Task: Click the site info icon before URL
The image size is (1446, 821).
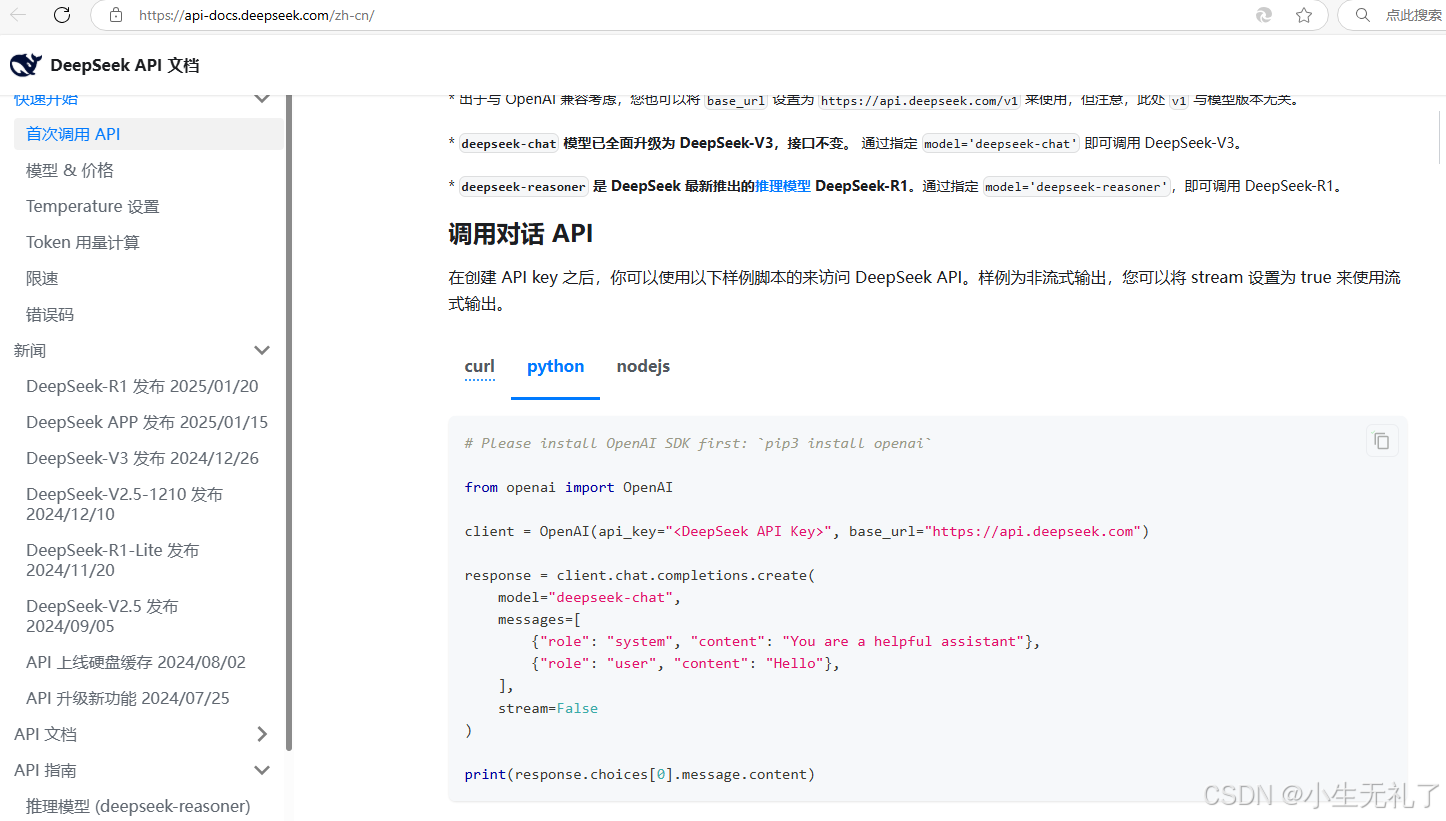Action: (115, 15)
